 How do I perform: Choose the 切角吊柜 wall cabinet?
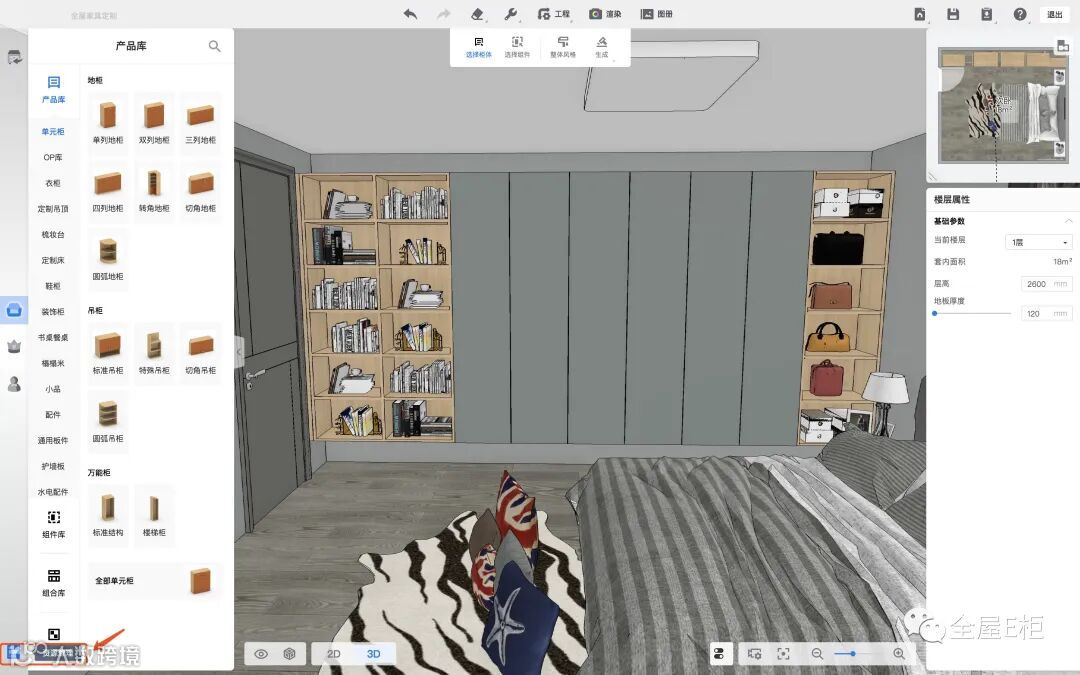(x=200, y=353)
